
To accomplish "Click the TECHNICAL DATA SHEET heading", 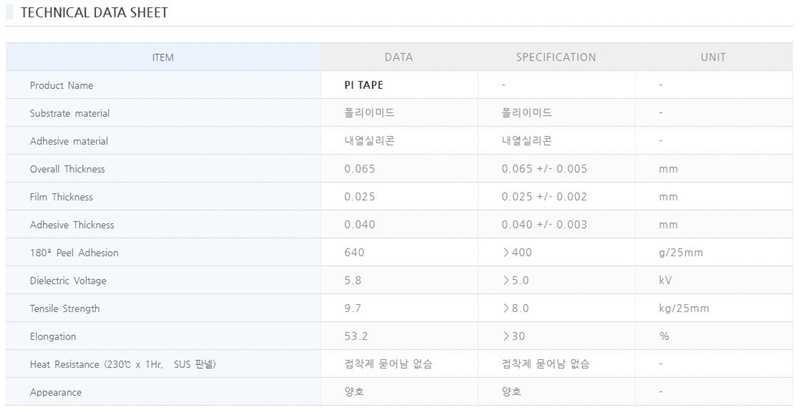I will tap(95, 13).
